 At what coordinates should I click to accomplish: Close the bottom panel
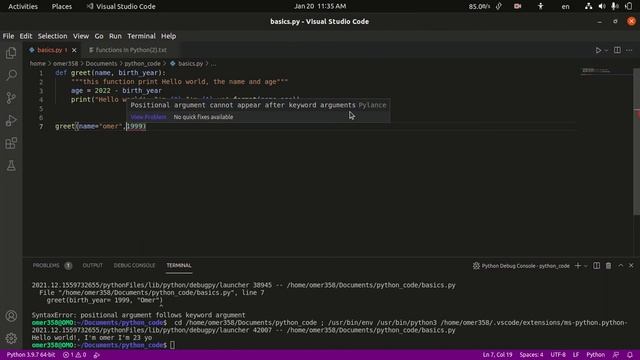631,266
